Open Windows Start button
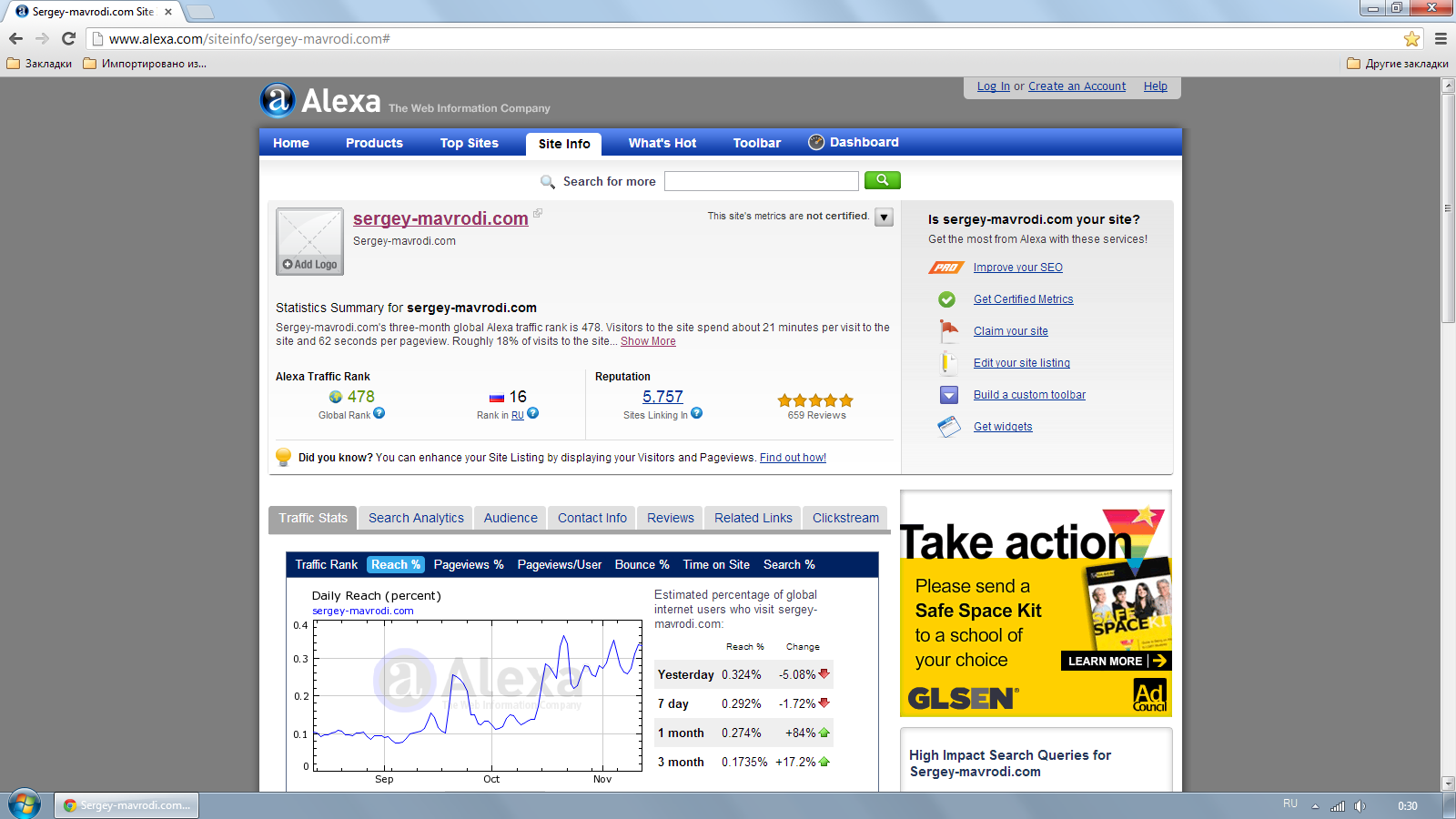Viewport: 1456px width, 819px height. coord(25,804)
